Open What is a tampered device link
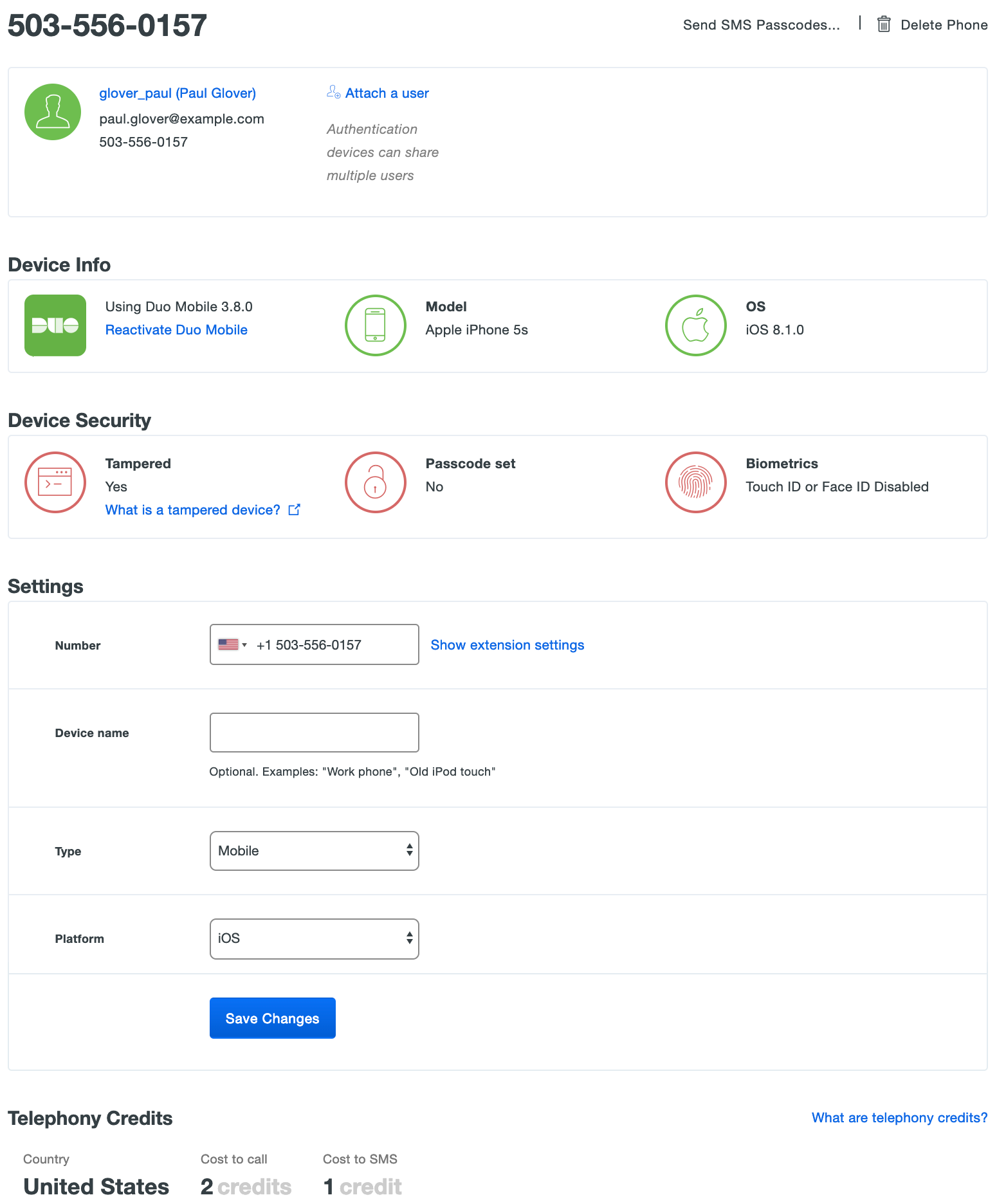This screenshot has width=997, height=1204. pyautogui.click(x=193, y=510)
